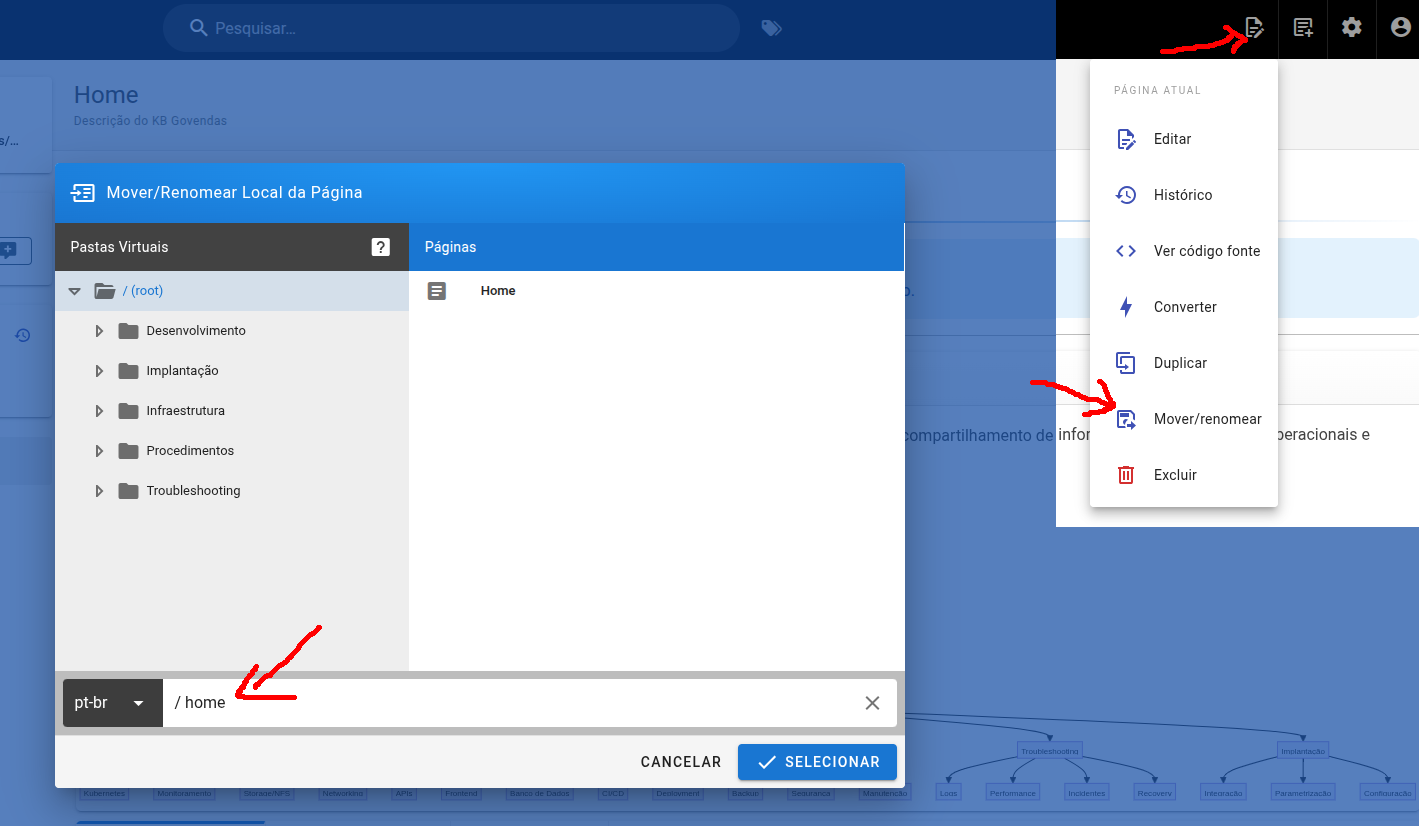The height and width of the screenshot is (826, 1419).
Task: Select the Home page document icon
Action: coord(436,291)
